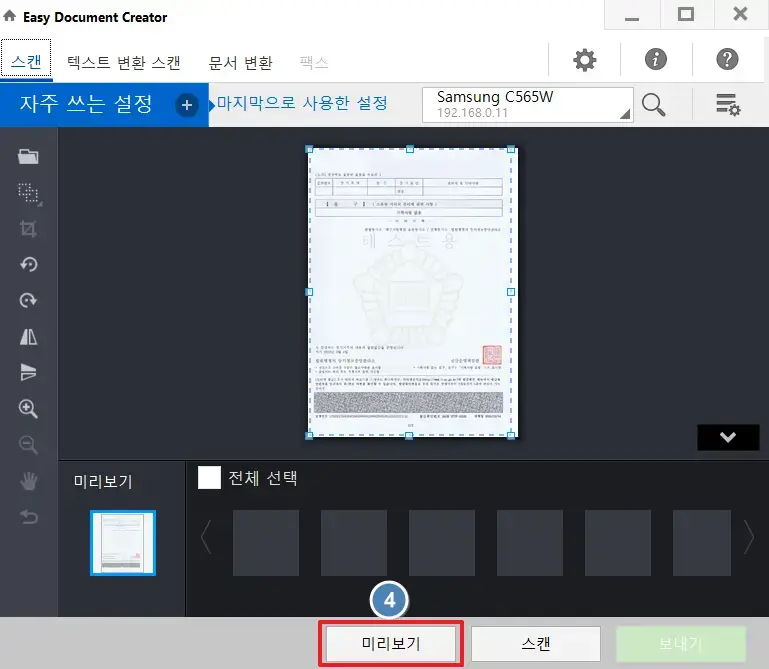
Task: Click the magnifier search device icon
Action: click(653, 104)
